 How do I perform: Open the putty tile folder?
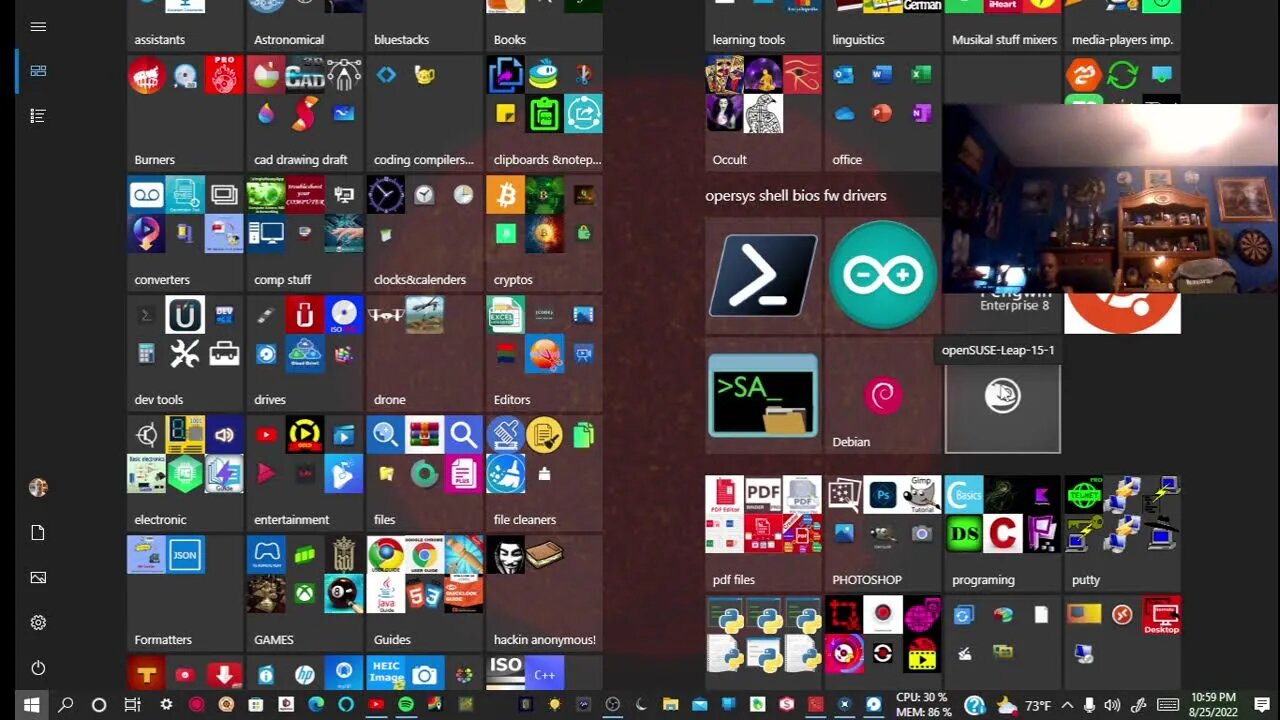(x=1123, y=532)
